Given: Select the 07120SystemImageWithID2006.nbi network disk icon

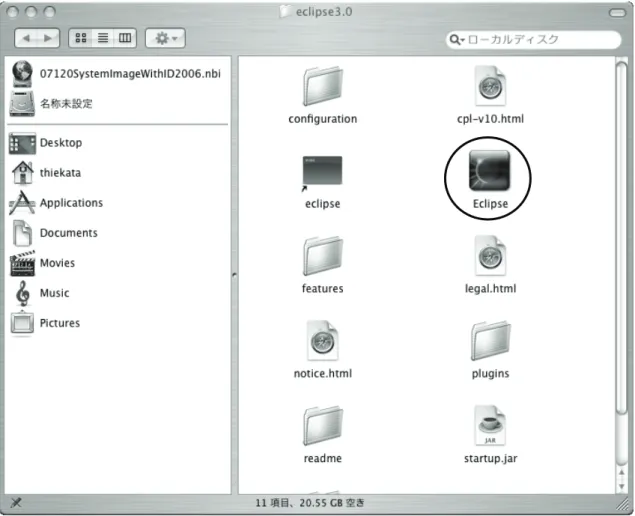Looking at the screenshot, I should [22, 74].
